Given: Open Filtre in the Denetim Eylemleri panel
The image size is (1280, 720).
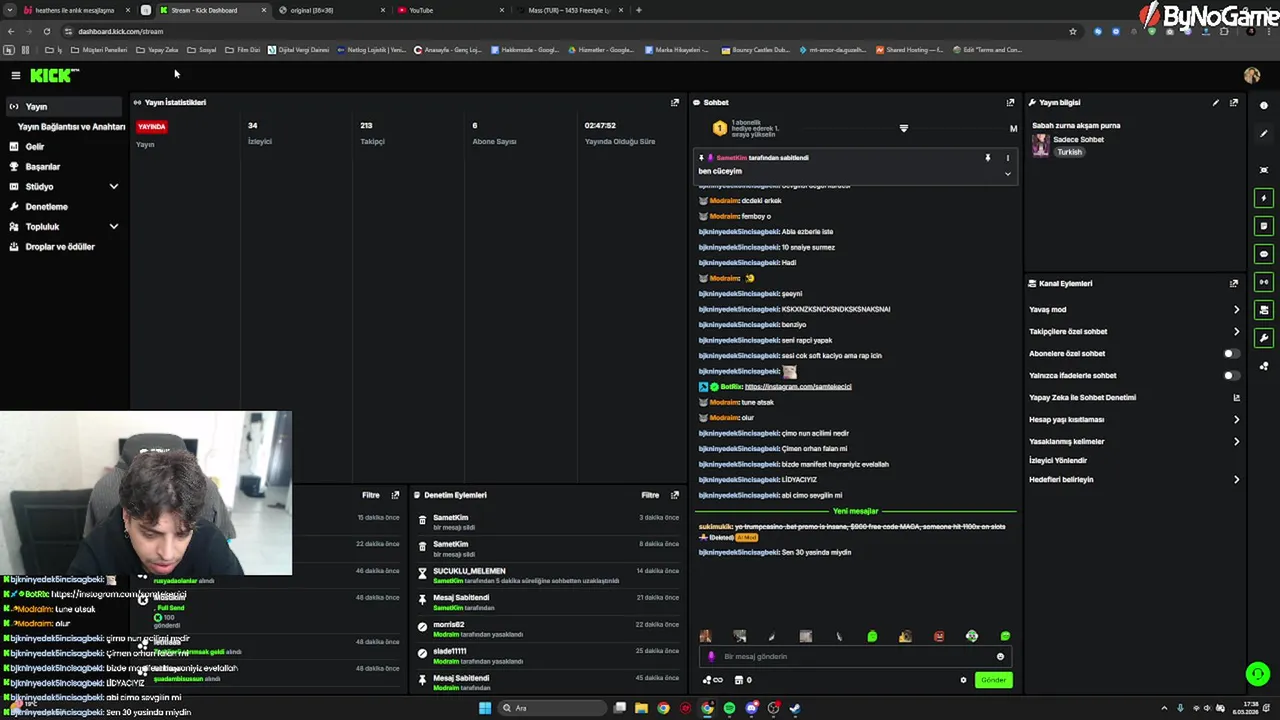Looking at the screenshot, I should click(650, 495).
